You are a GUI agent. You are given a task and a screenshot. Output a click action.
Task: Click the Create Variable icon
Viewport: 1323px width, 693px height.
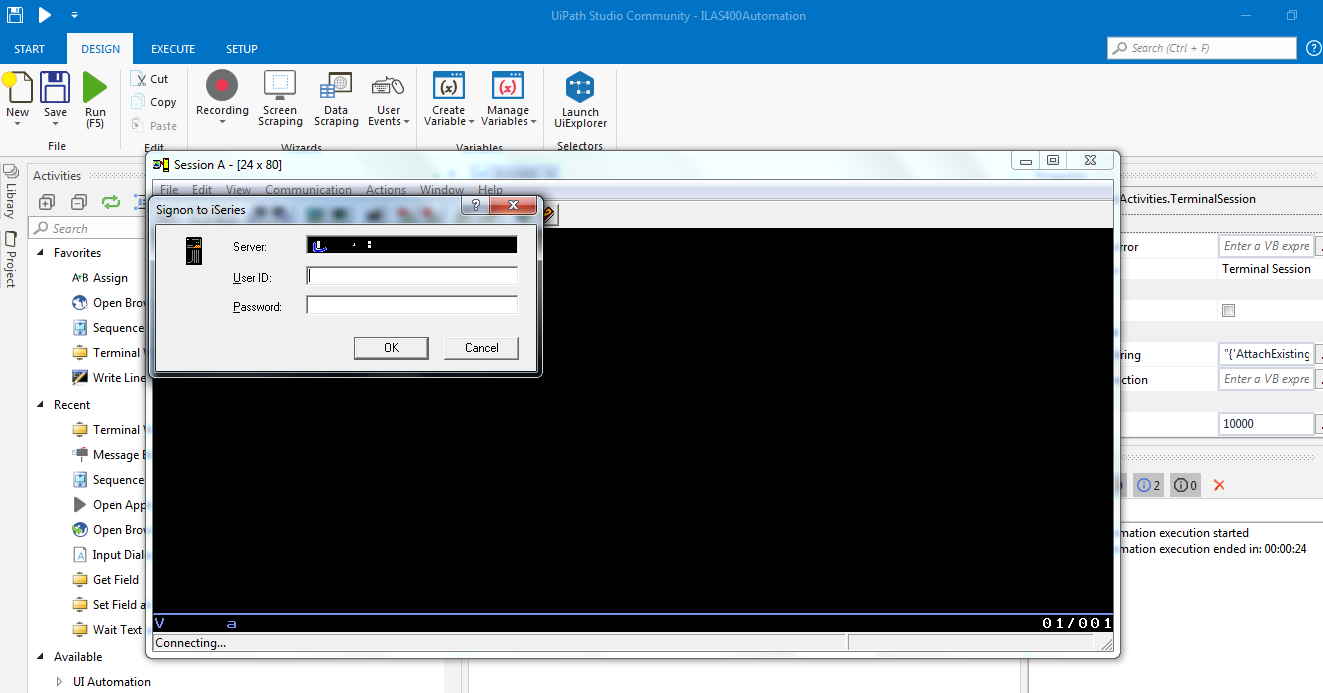(x=448, y=86)
